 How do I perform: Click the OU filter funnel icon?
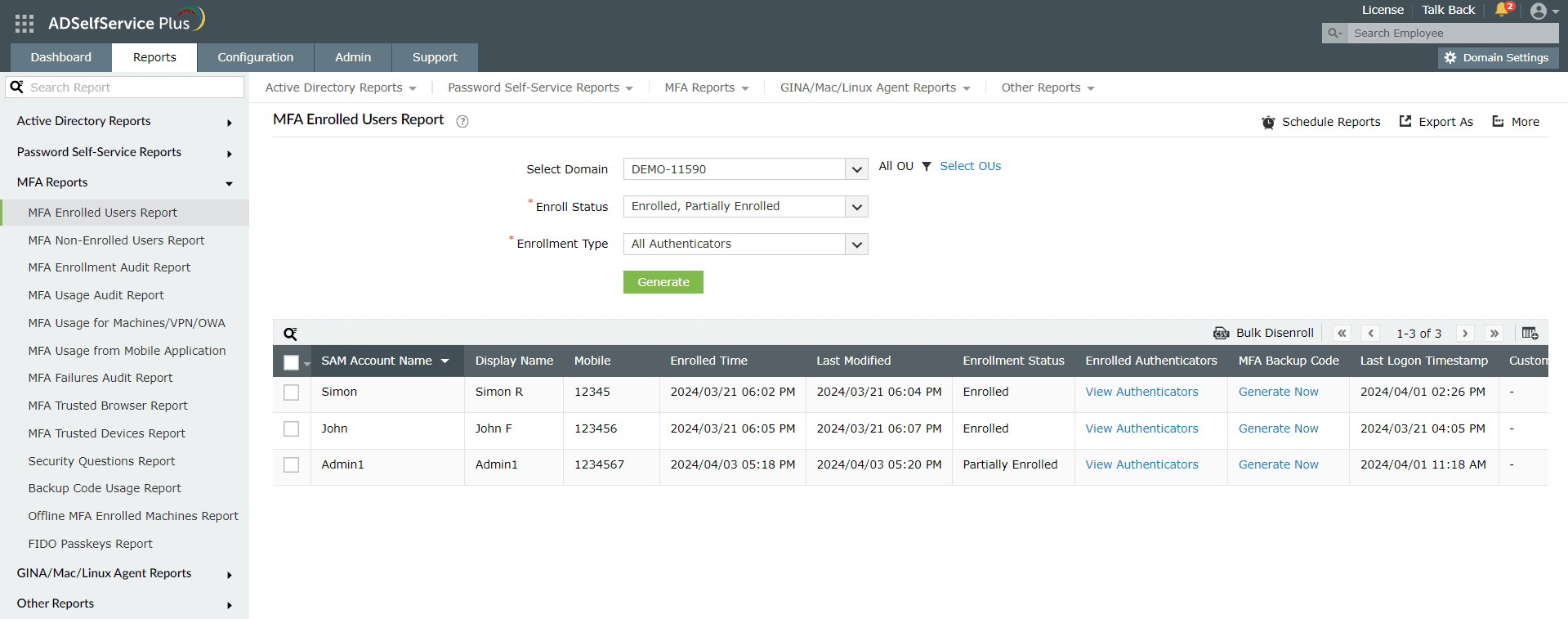pos(927,166)
